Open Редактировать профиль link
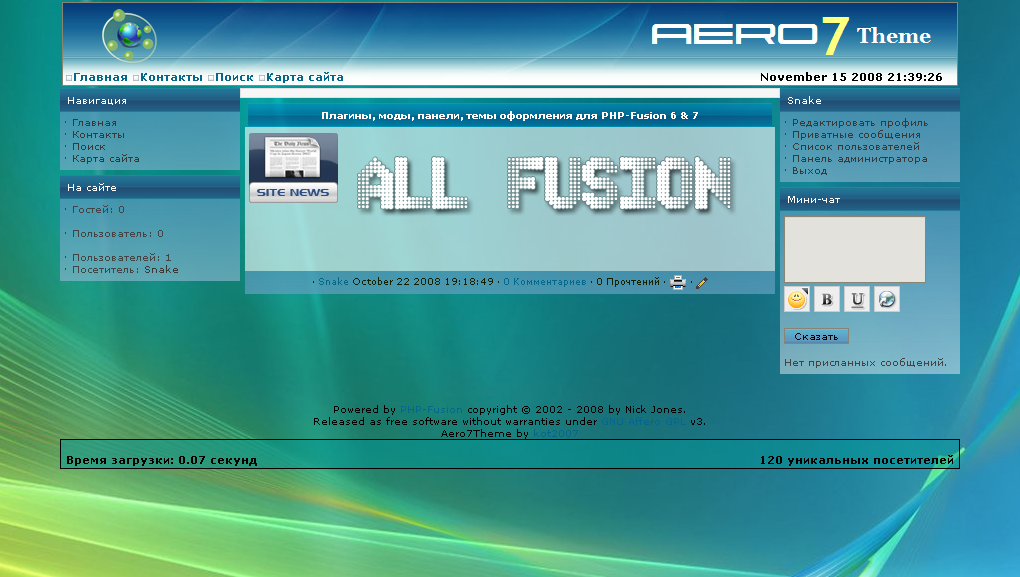 click(860, 122)
